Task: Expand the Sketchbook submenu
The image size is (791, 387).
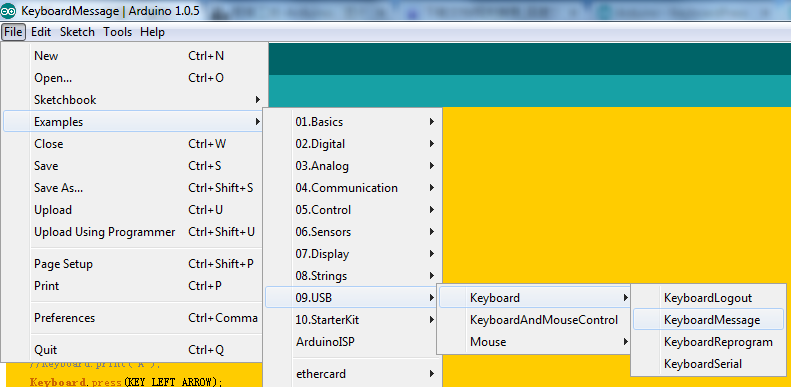Action: (x=133, y=100)
